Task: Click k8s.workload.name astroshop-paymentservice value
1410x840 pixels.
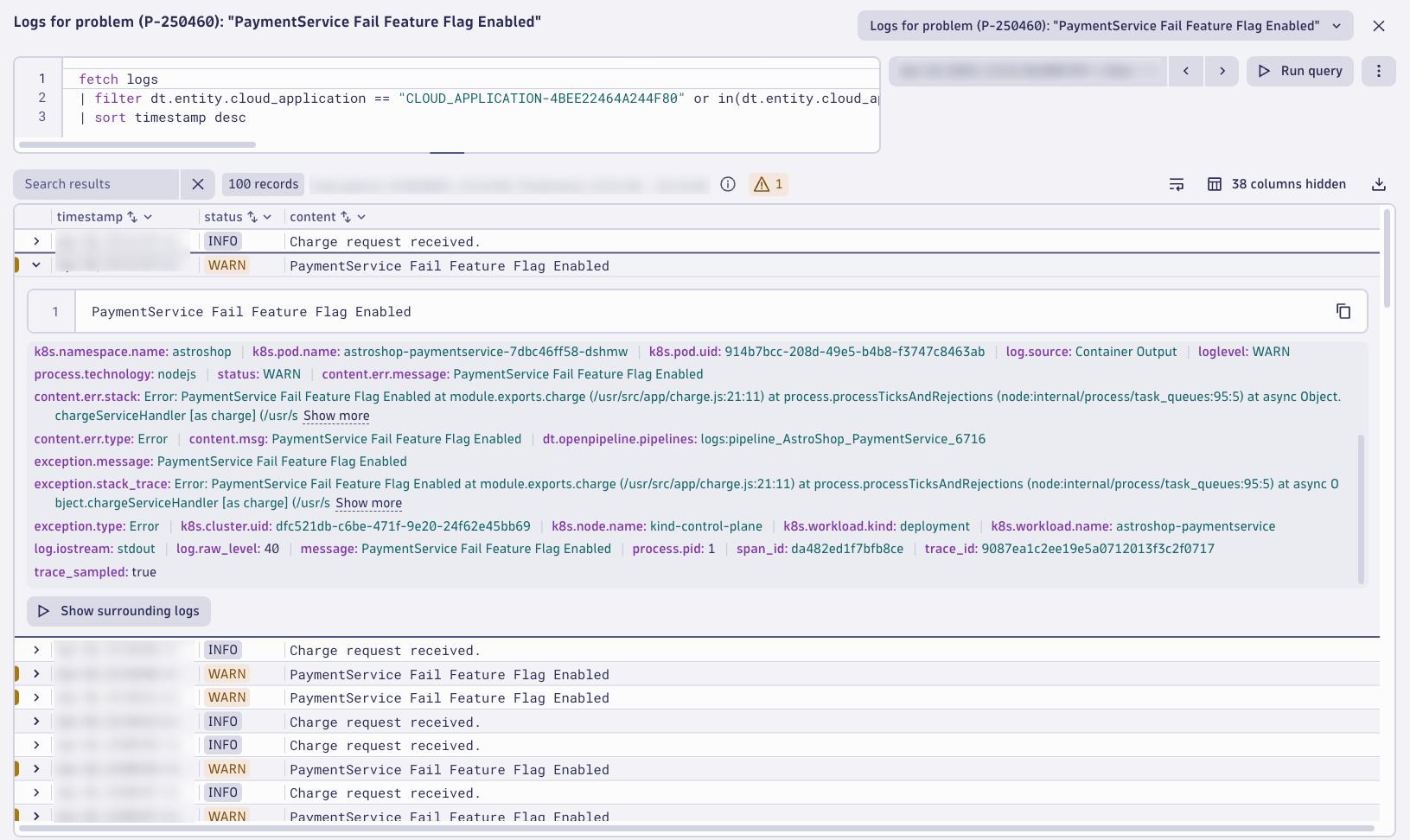Action: 1196,526
